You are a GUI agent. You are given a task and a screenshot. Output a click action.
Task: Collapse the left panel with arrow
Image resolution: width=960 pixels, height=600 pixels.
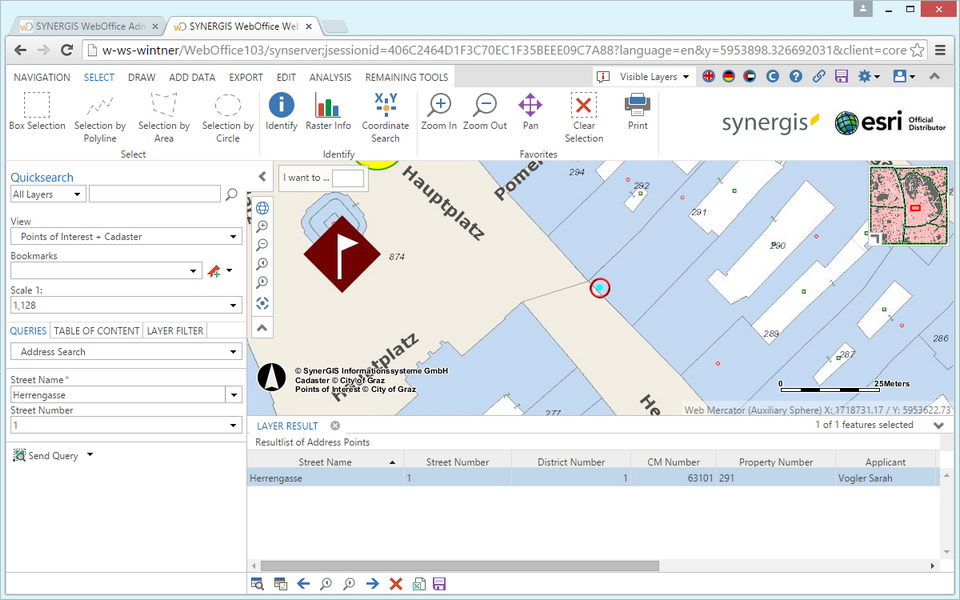point(262,175)
